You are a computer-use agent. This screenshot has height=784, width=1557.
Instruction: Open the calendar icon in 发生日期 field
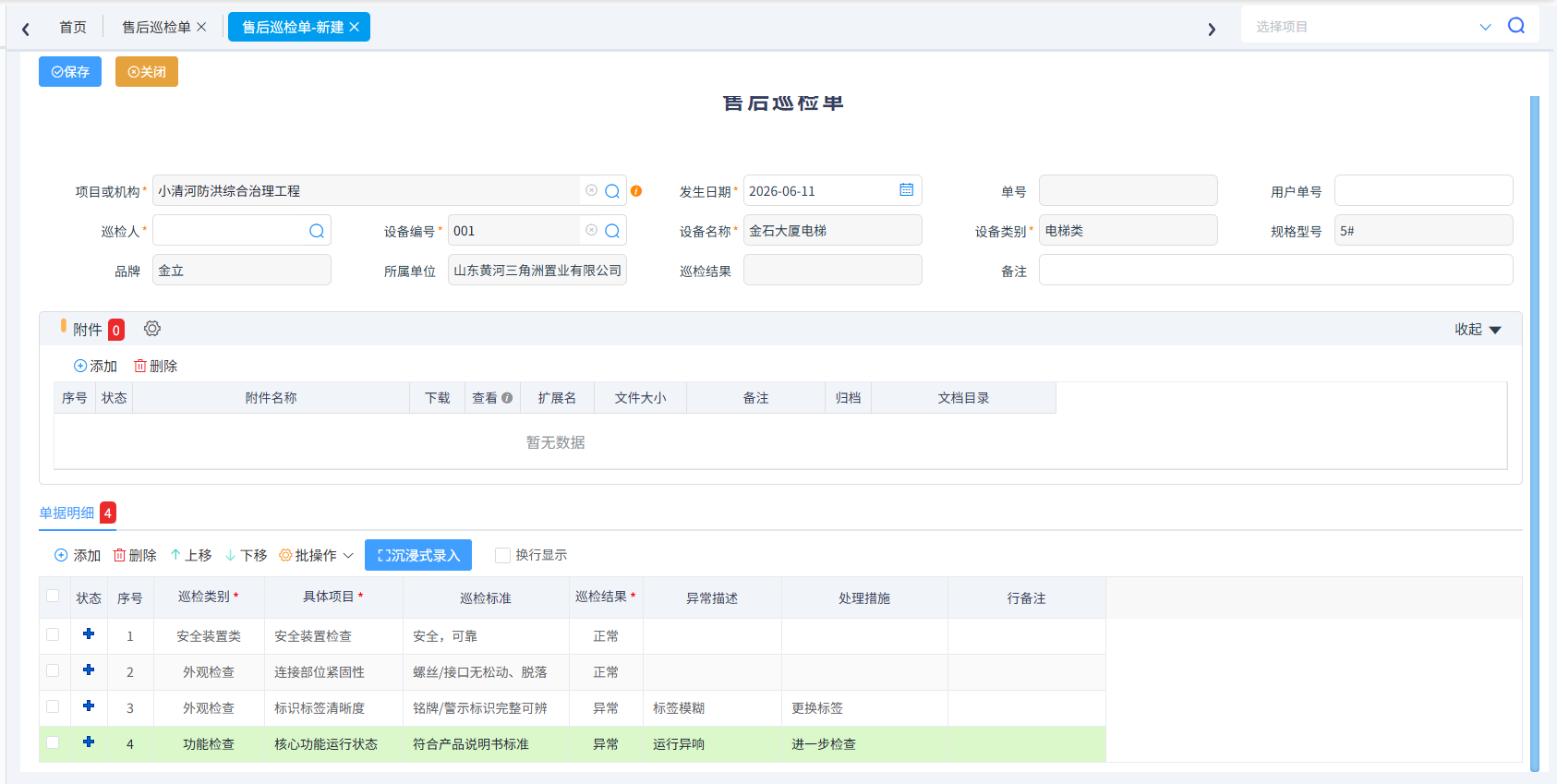[x=907, y=190]
